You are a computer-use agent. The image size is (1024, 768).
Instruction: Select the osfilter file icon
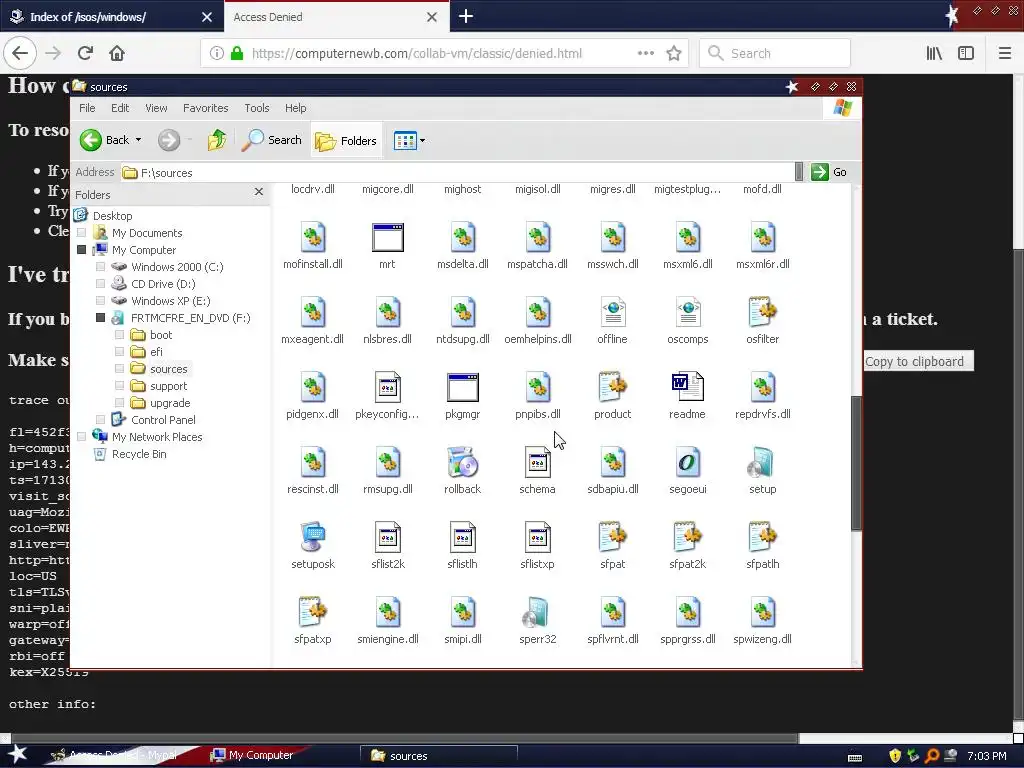(x=762, y=313)
